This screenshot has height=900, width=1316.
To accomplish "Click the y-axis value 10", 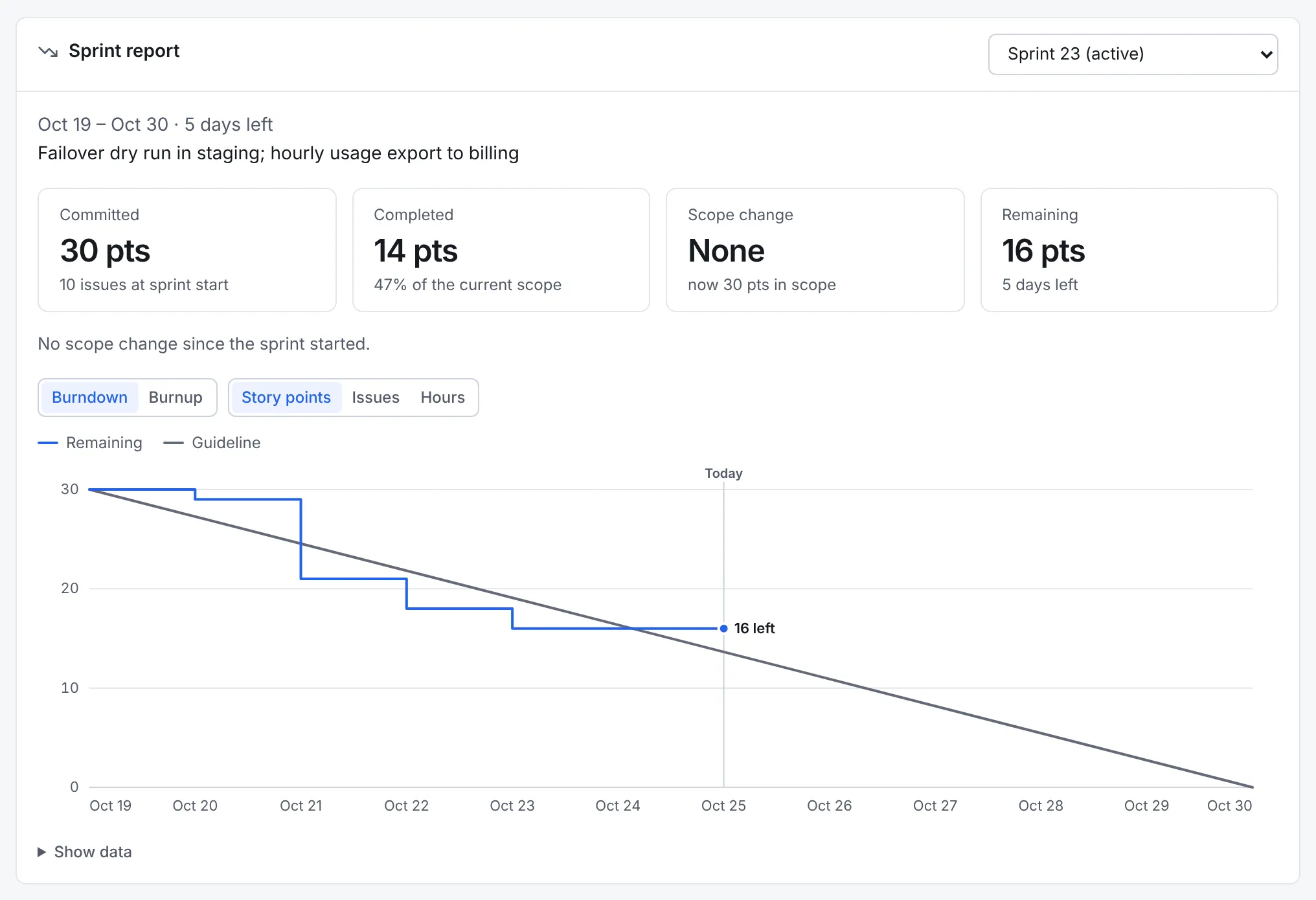I will tap(70, 688).
